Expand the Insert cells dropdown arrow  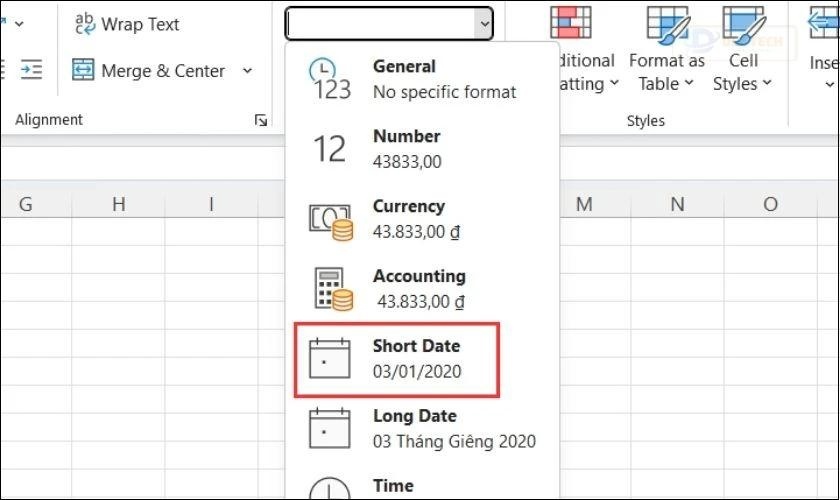[x=829, y=85]
